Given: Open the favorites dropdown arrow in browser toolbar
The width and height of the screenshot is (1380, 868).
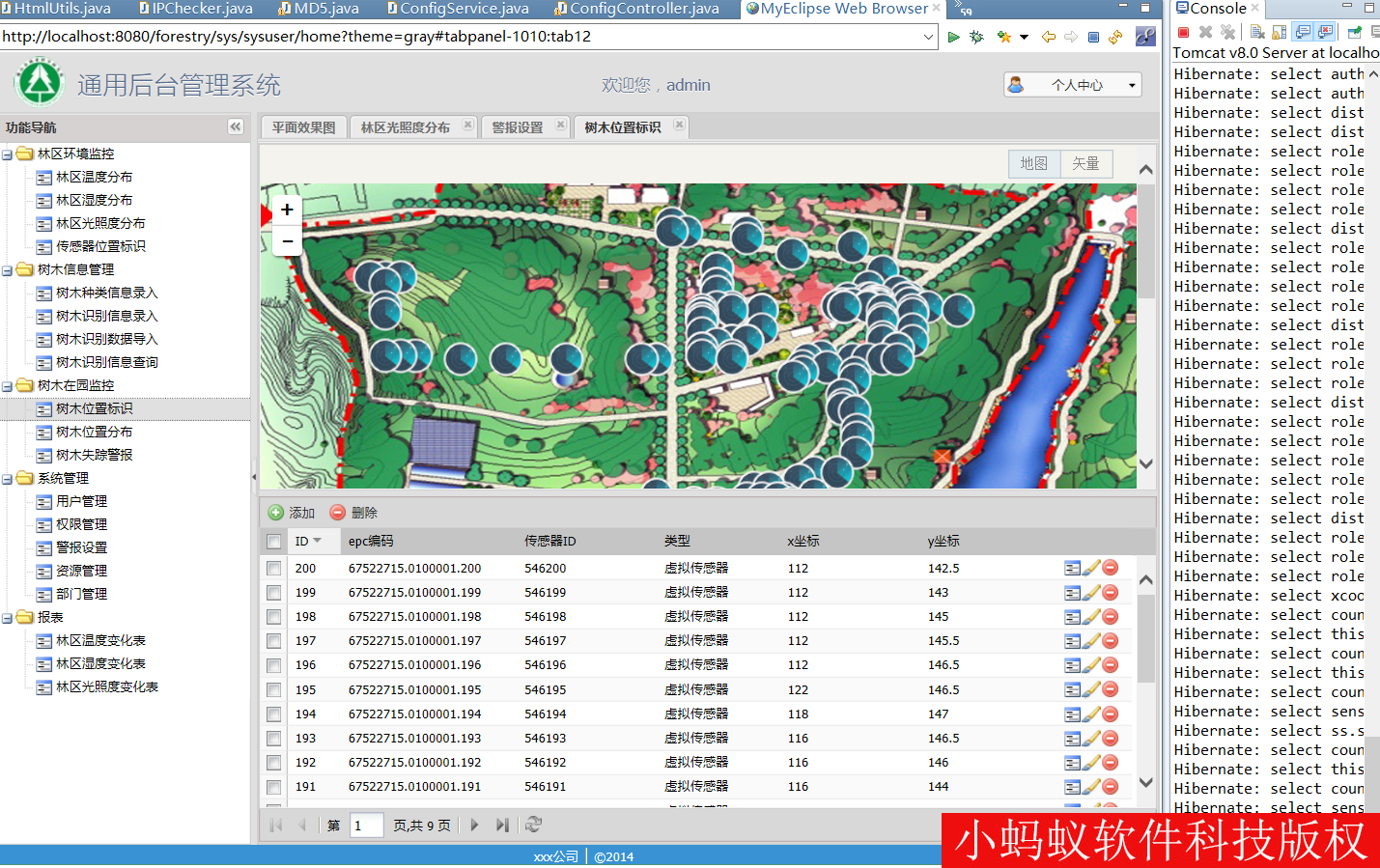Looking at the screenshot, I should (1024, 37).
